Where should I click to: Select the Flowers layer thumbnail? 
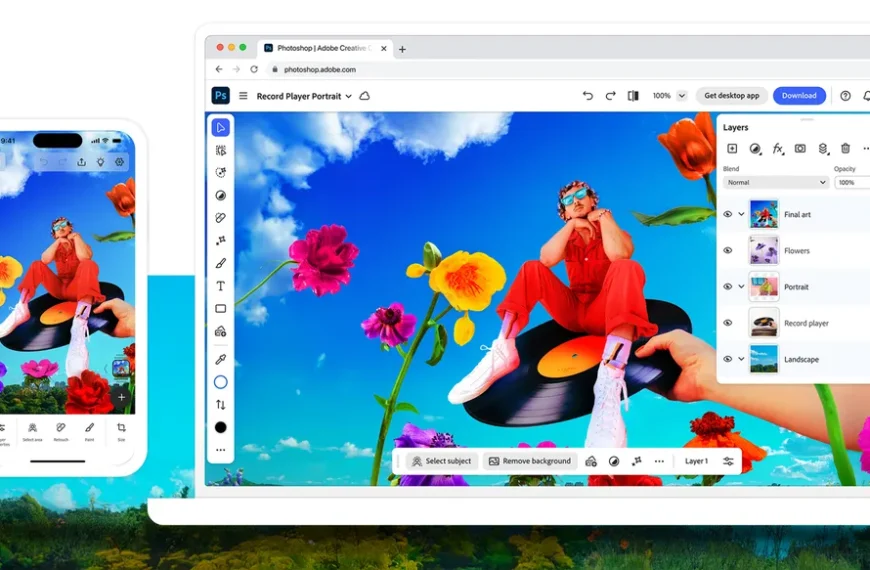tap(763, 250)
